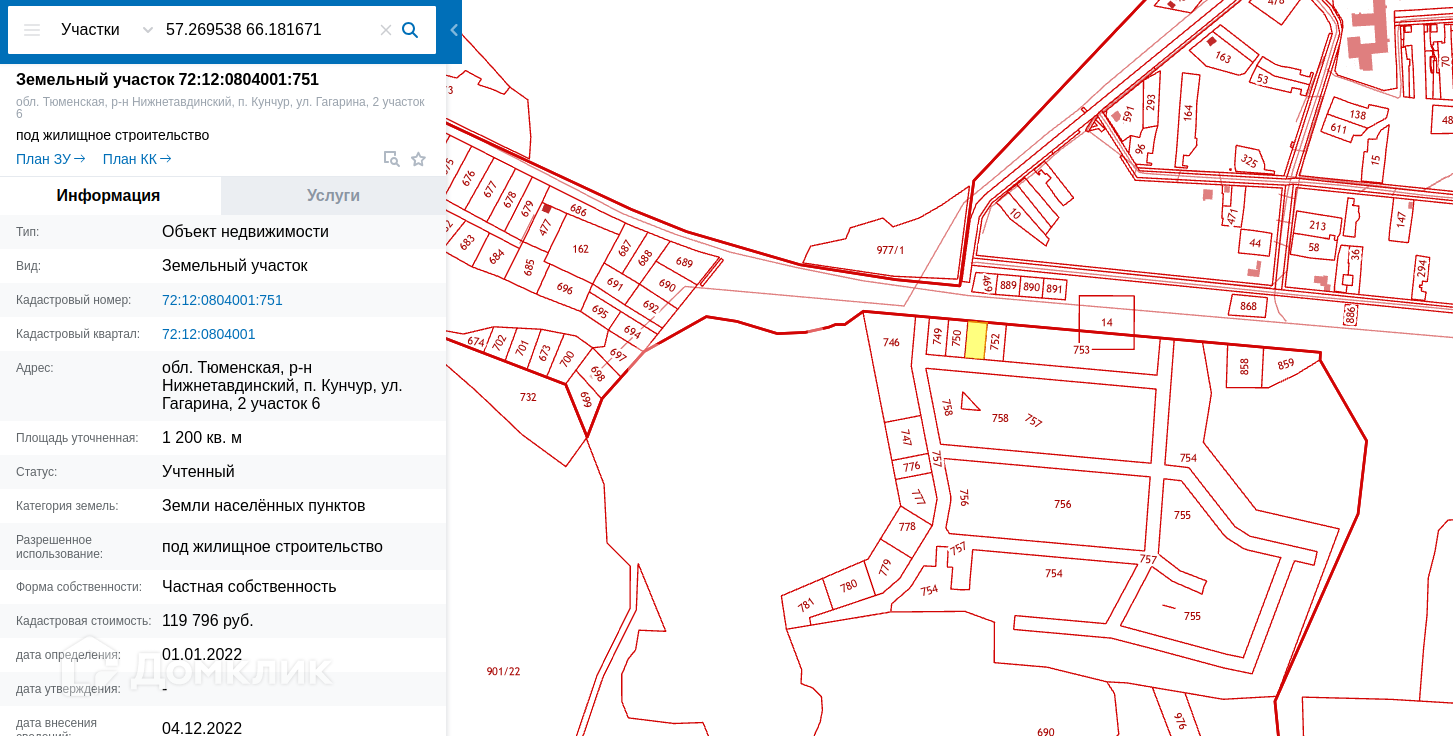Open План ЗУ link
This screenshot has height=736, width=1453.
tap(51, 159)
